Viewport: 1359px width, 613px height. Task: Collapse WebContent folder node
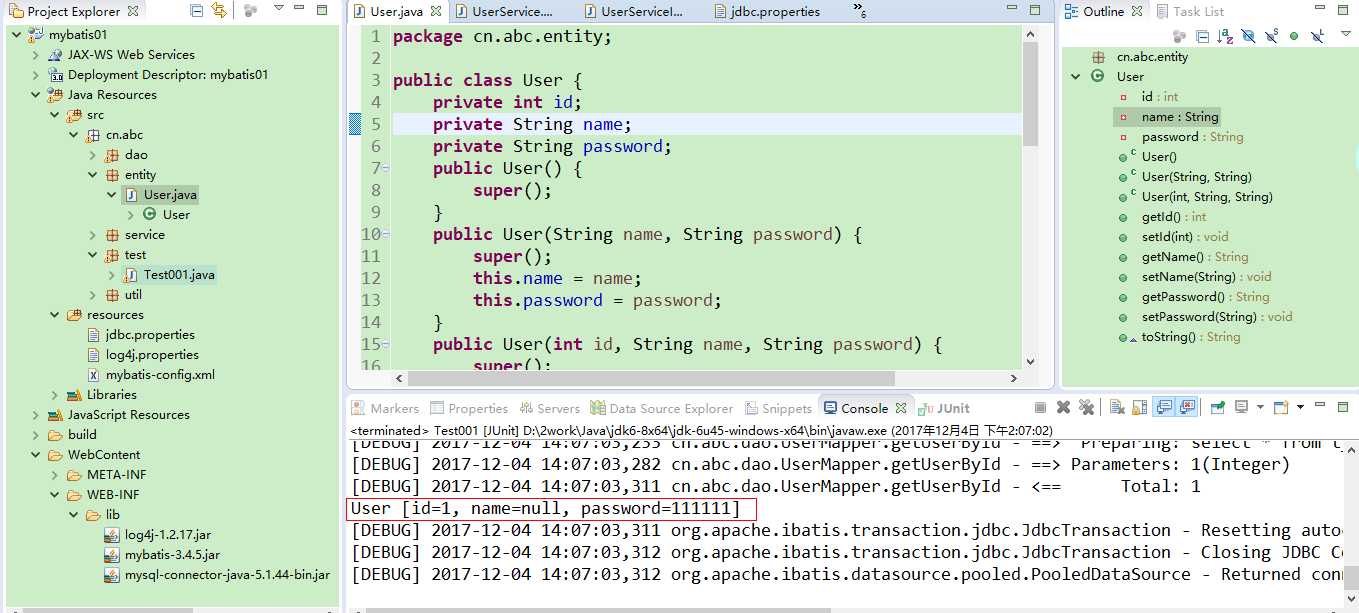coord(36,455)
